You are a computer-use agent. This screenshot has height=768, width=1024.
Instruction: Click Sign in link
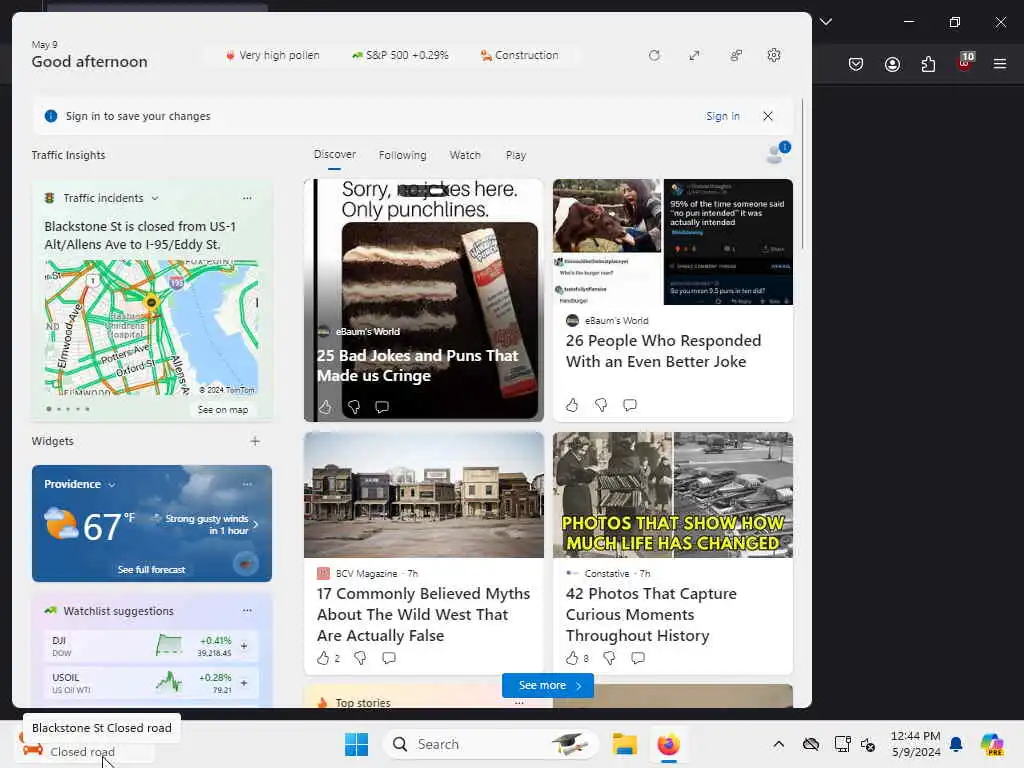click(x=722, y=116)
